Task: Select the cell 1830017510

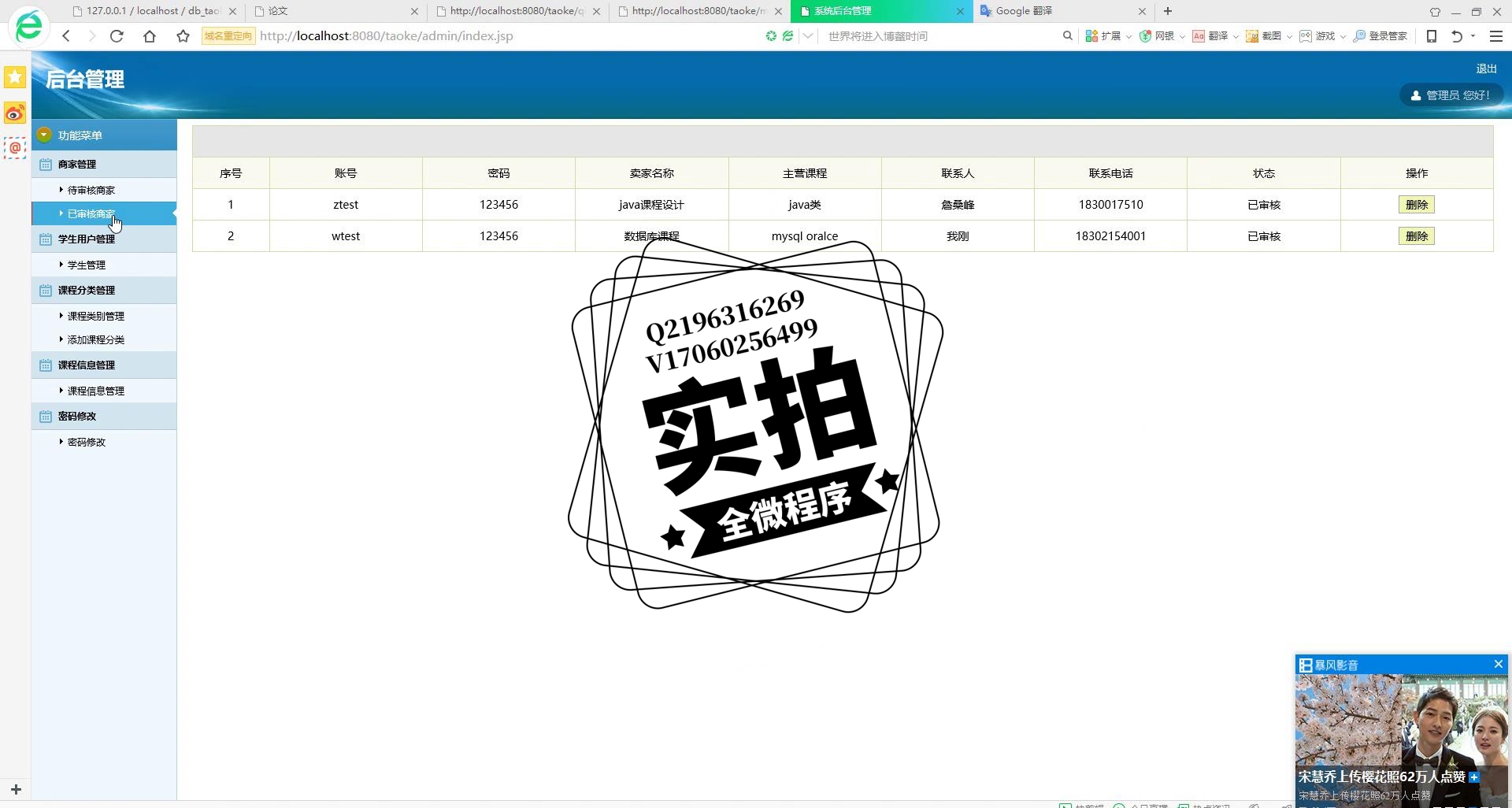Action: (1110, 205)
